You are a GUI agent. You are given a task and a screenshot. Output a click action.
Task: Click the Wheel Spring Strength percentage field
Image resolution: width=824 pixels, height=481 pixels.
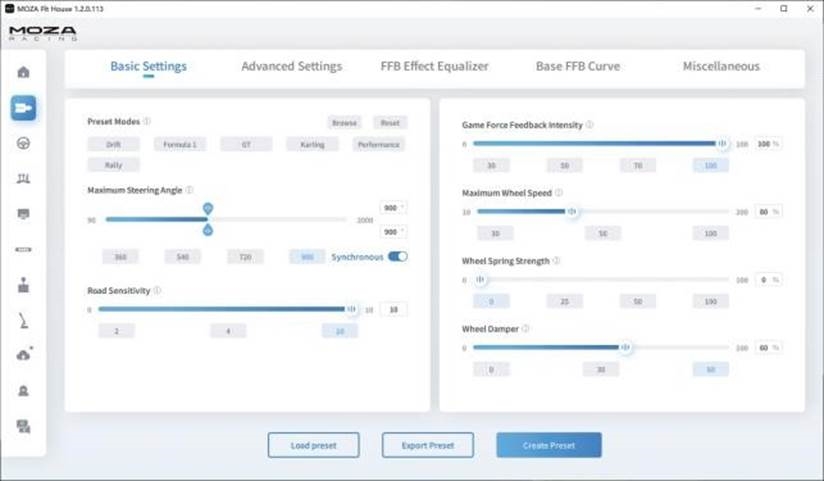[767, 280]
